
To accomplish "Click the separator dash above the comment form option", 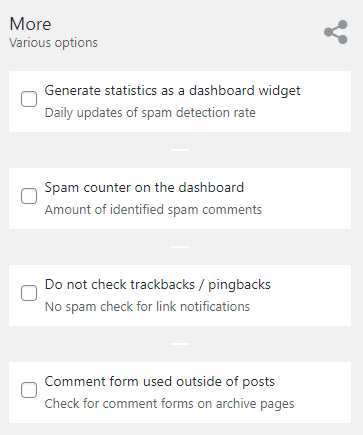I will click(180, 344).
